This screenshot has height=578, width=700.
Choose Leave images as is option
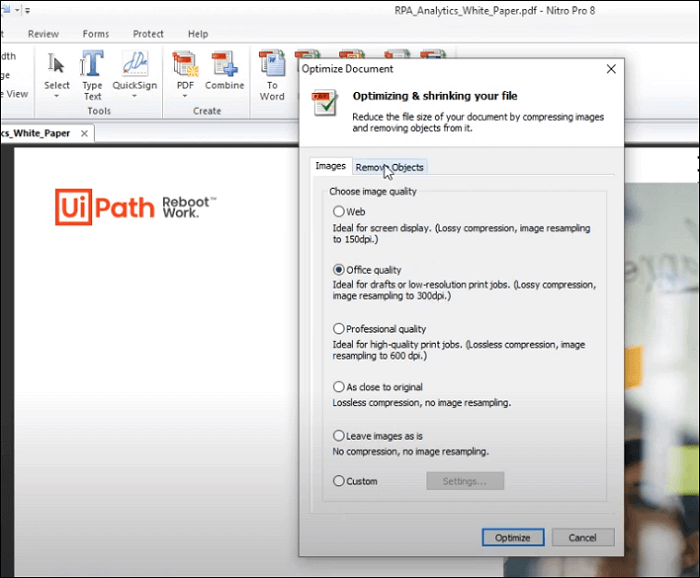click(x=339, y=436)
